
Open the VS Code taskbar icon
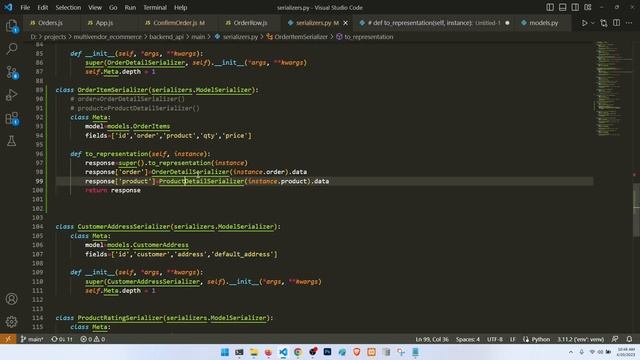click(x=283, y=352)
